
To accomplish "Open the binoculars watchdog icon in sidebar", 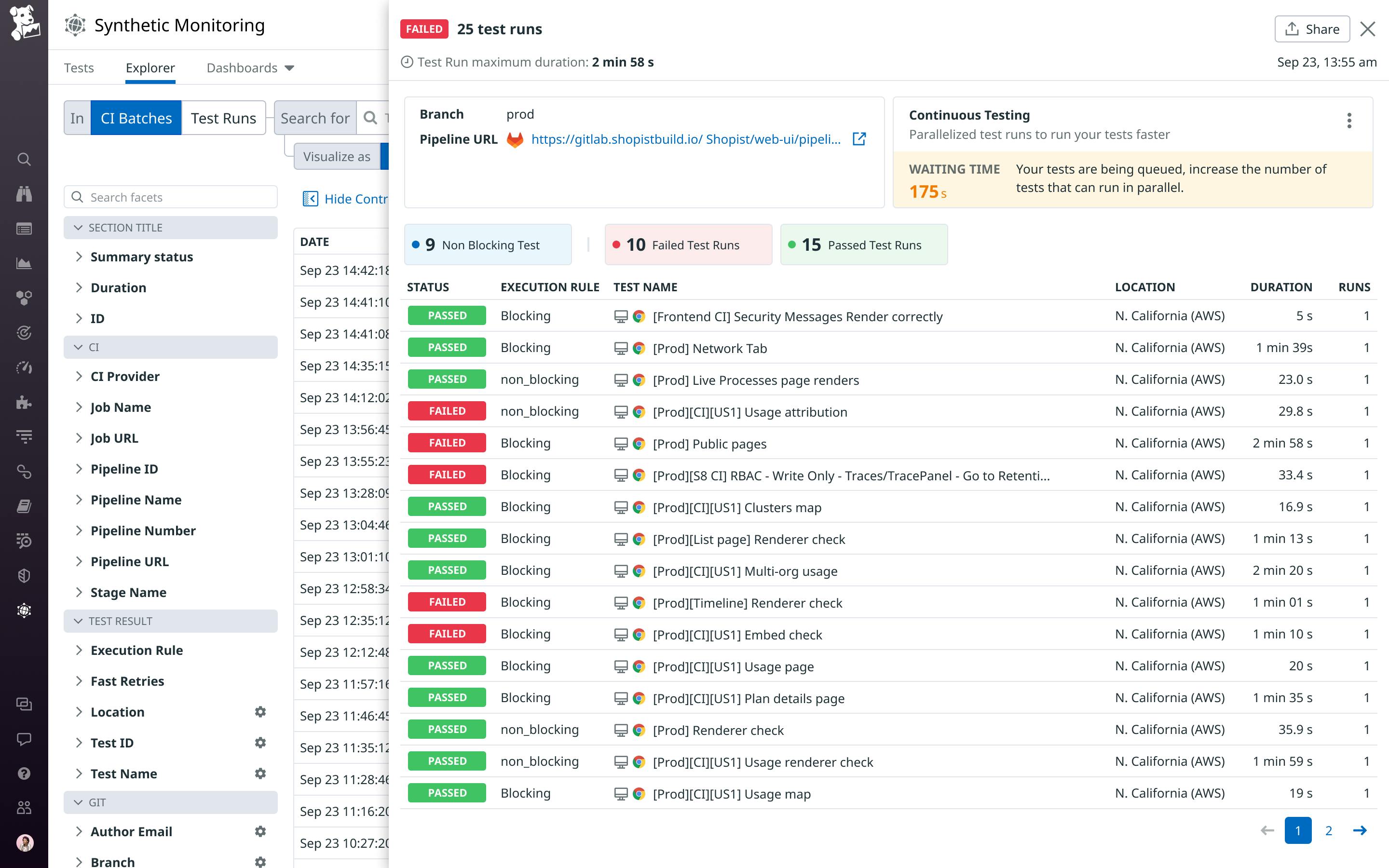I will pyautogui.click(x=24, y=194).
